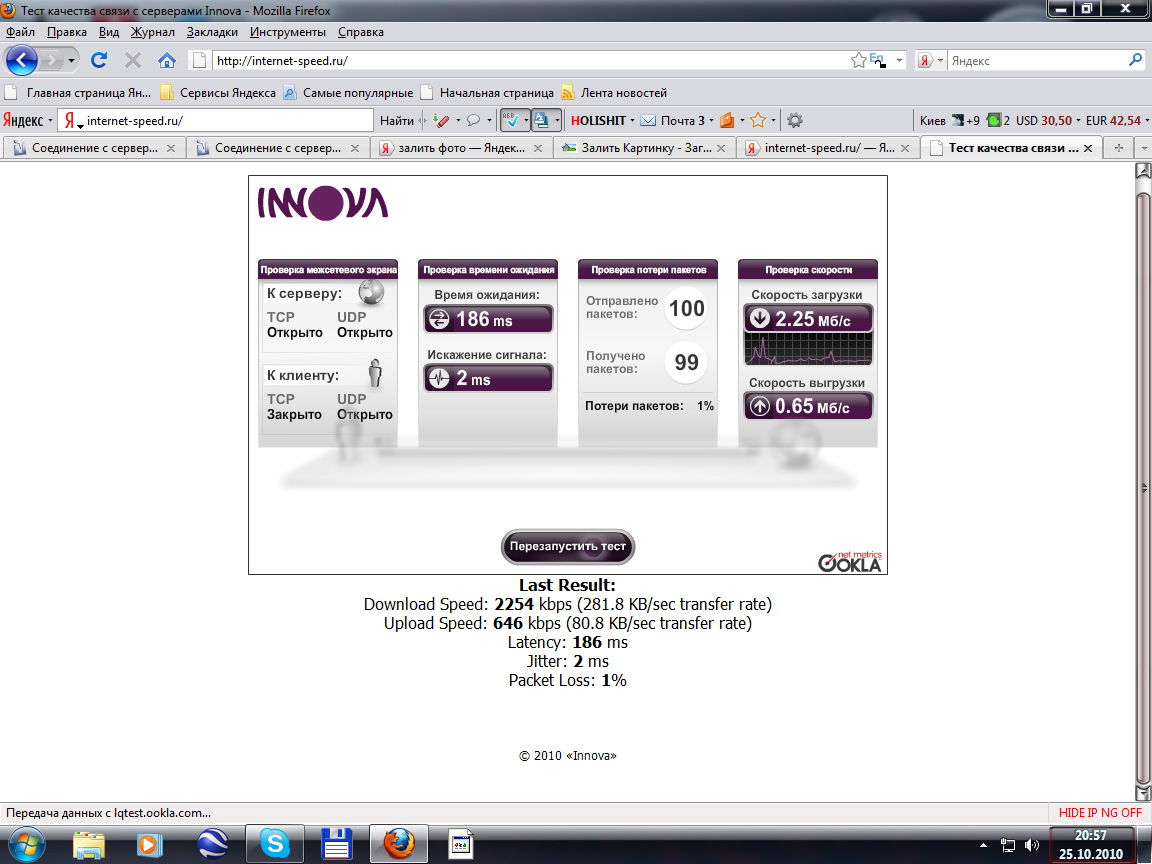The height and width of the screenshot is (864, 1152).
Task: Click the Yandex bookmarks star icon
Action: pos(758,120)
